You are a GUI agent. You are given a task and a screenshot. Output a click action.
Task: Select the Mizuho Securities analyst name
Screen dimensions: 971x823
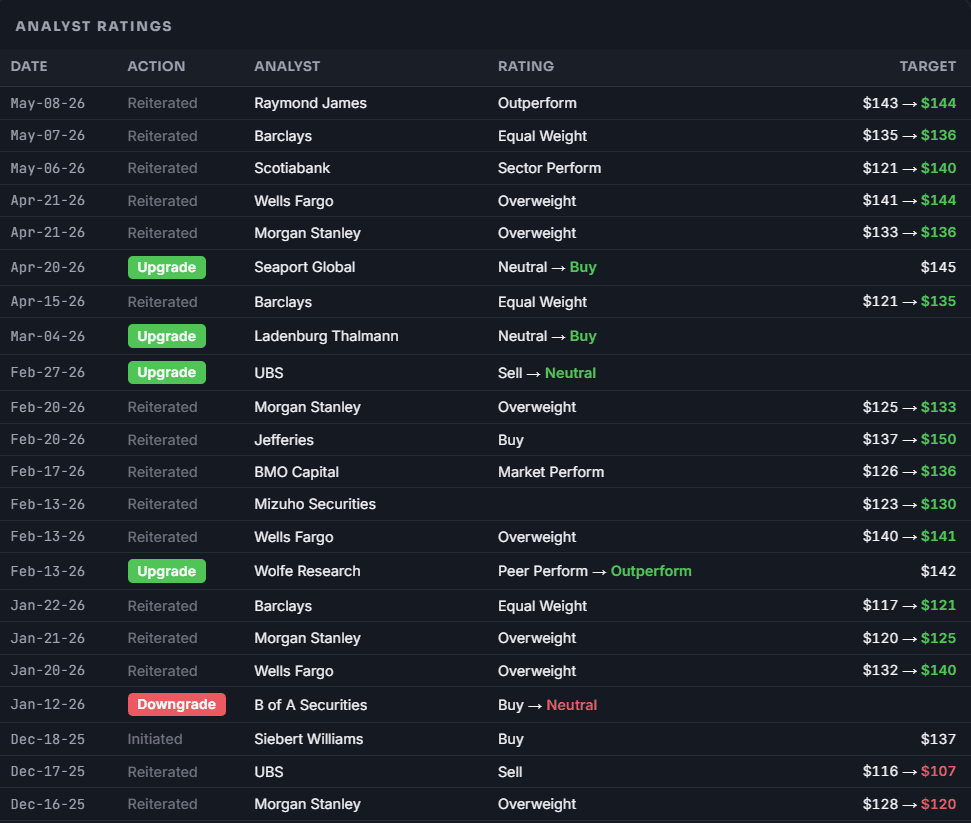[315, 504]
